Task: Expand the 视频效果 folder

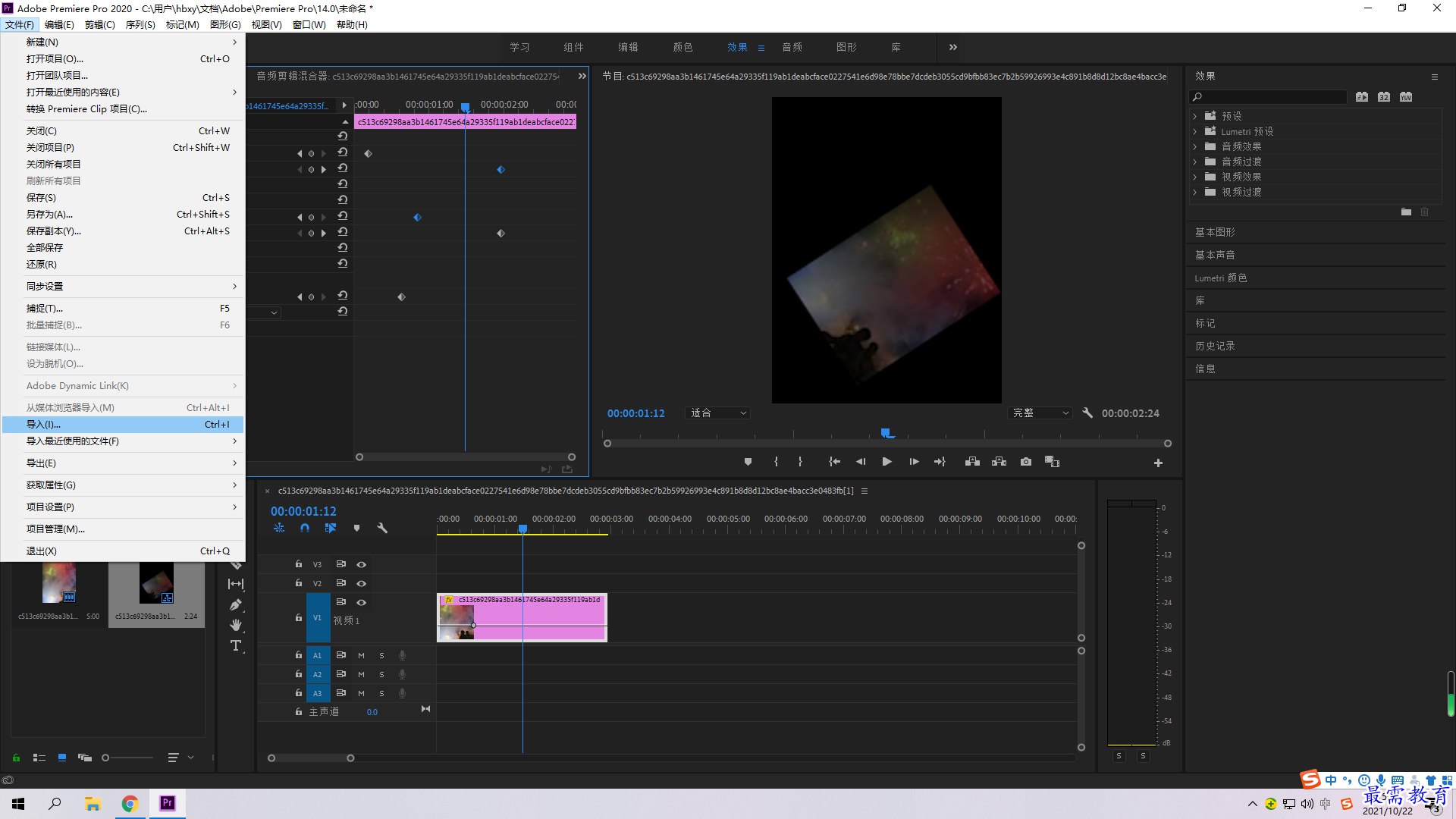Action: (x=1195, y=177)
